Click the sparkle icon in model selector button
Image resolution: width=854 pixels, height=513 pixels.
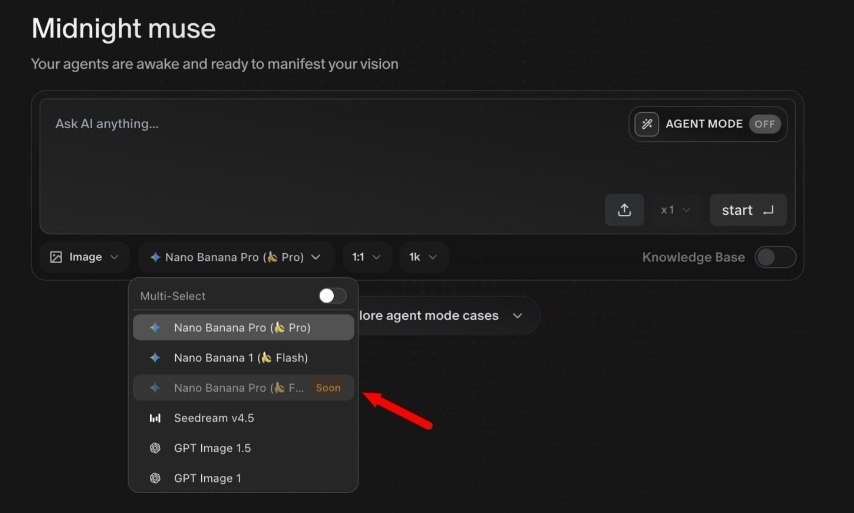point(155,257)
